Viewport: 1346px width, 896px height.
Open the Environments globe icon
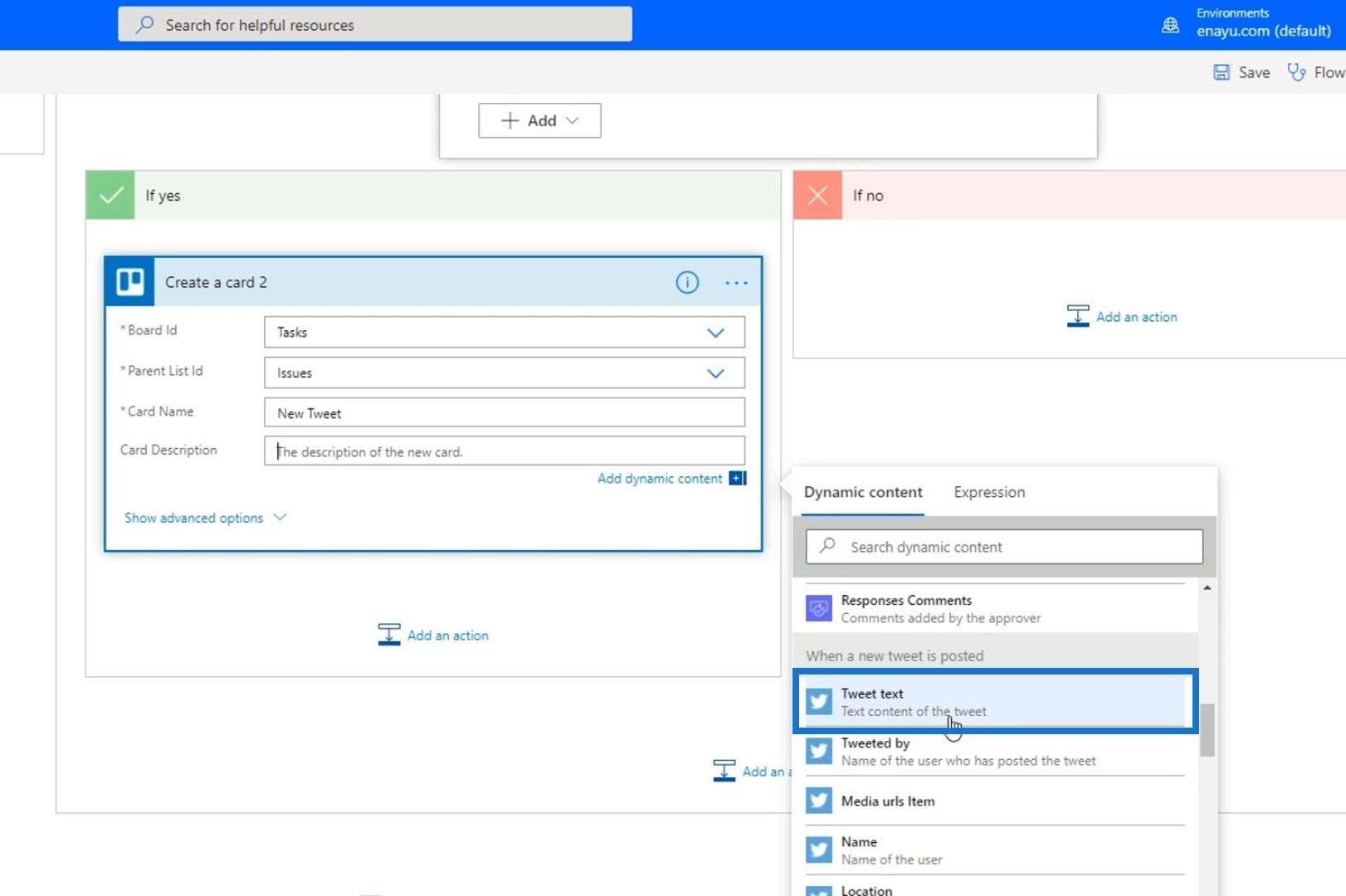point(1170,25)
